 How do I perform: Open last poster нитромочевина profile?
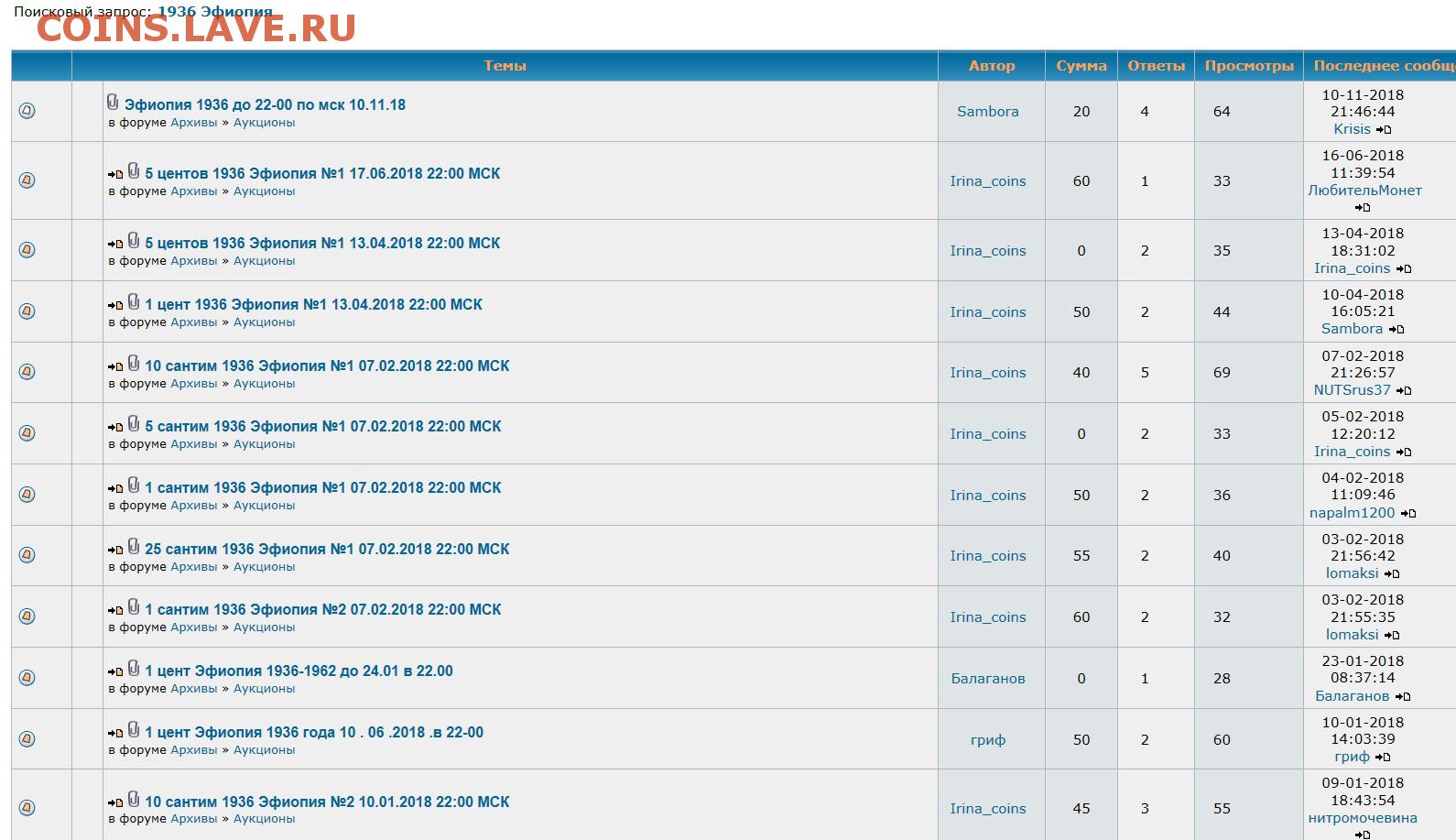[1363, 818]
